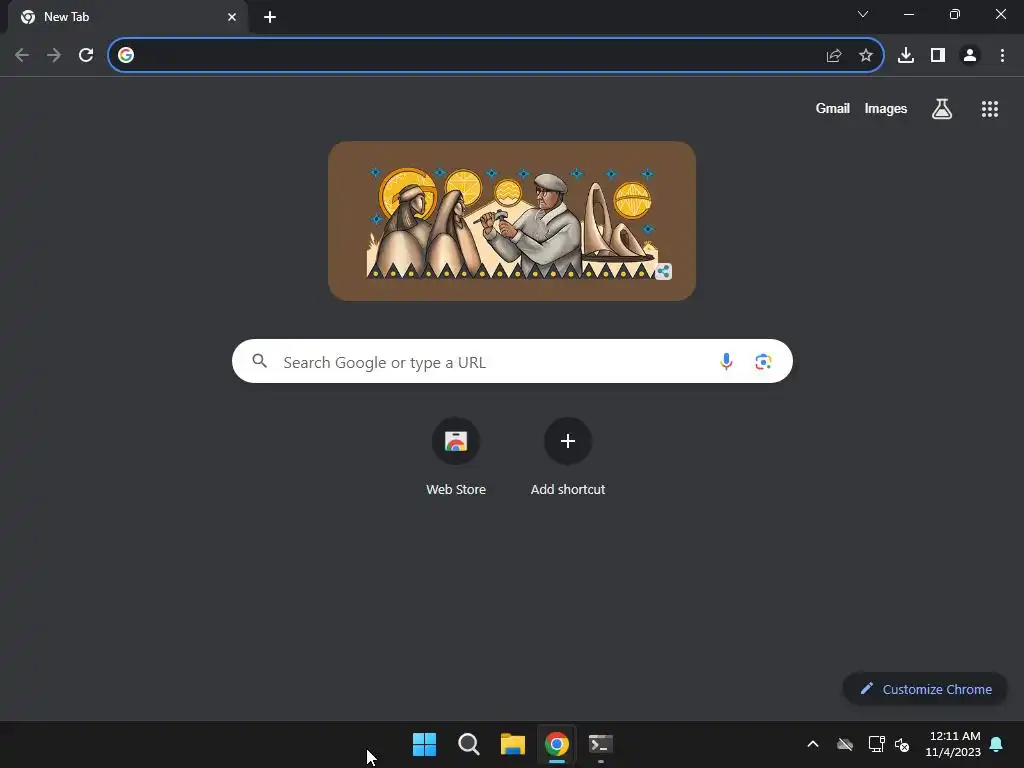The width and height of the screenshot is (1024, 768).
Task: Open the Search Labs flask icon
Action: (x=942, y=109)
